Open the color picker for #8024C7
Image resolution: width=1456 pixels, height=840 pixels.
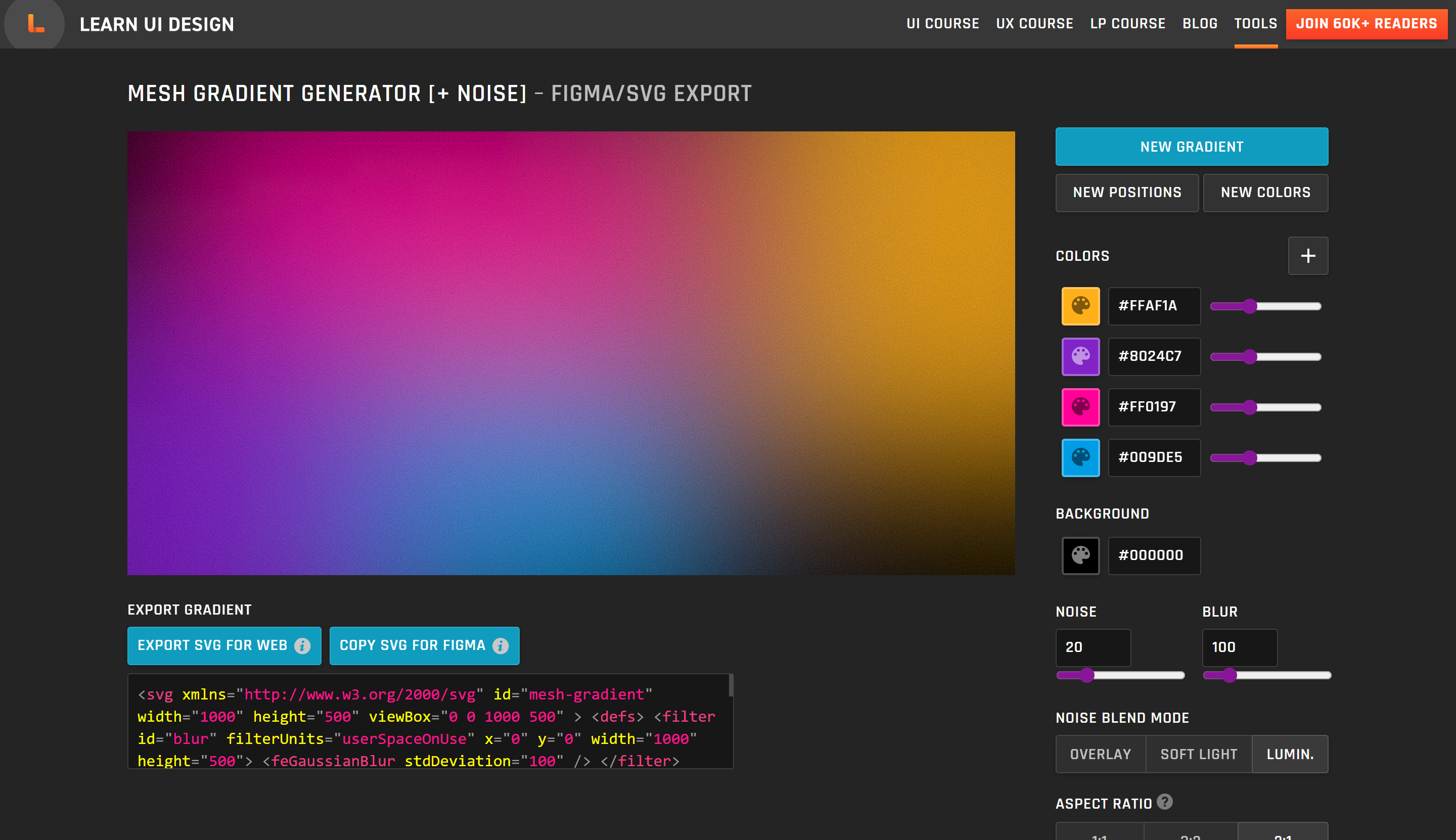(x=1080, y=356)
